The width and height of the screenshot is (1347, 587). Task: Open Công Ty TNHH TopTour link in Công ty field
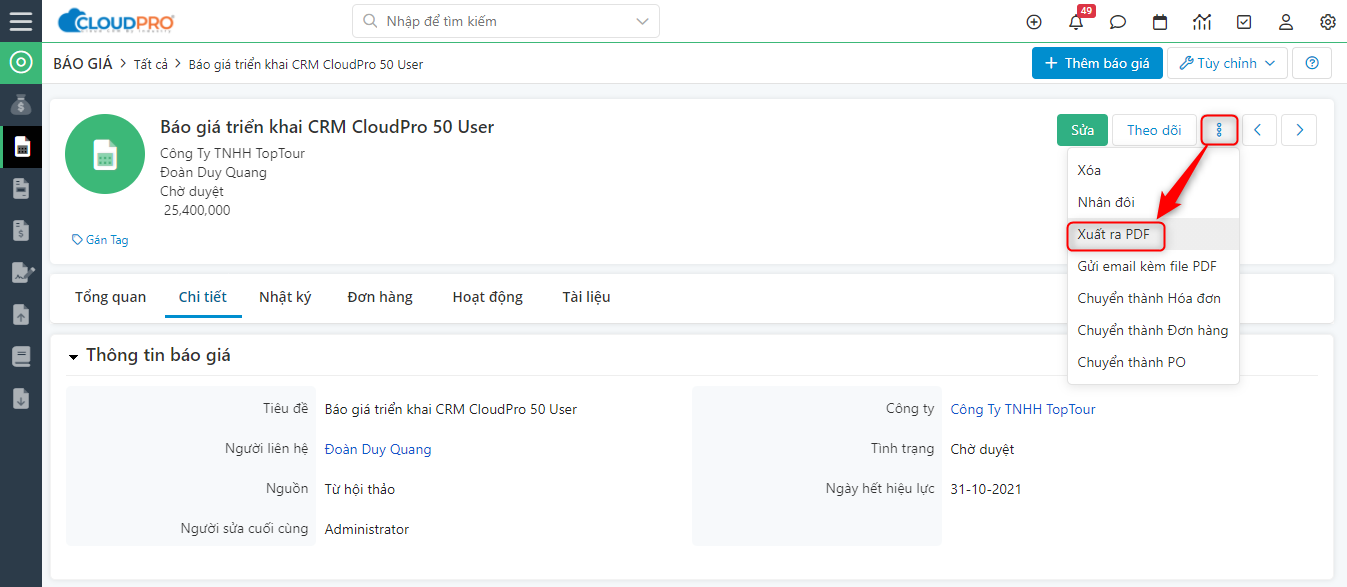[1023, 409]
